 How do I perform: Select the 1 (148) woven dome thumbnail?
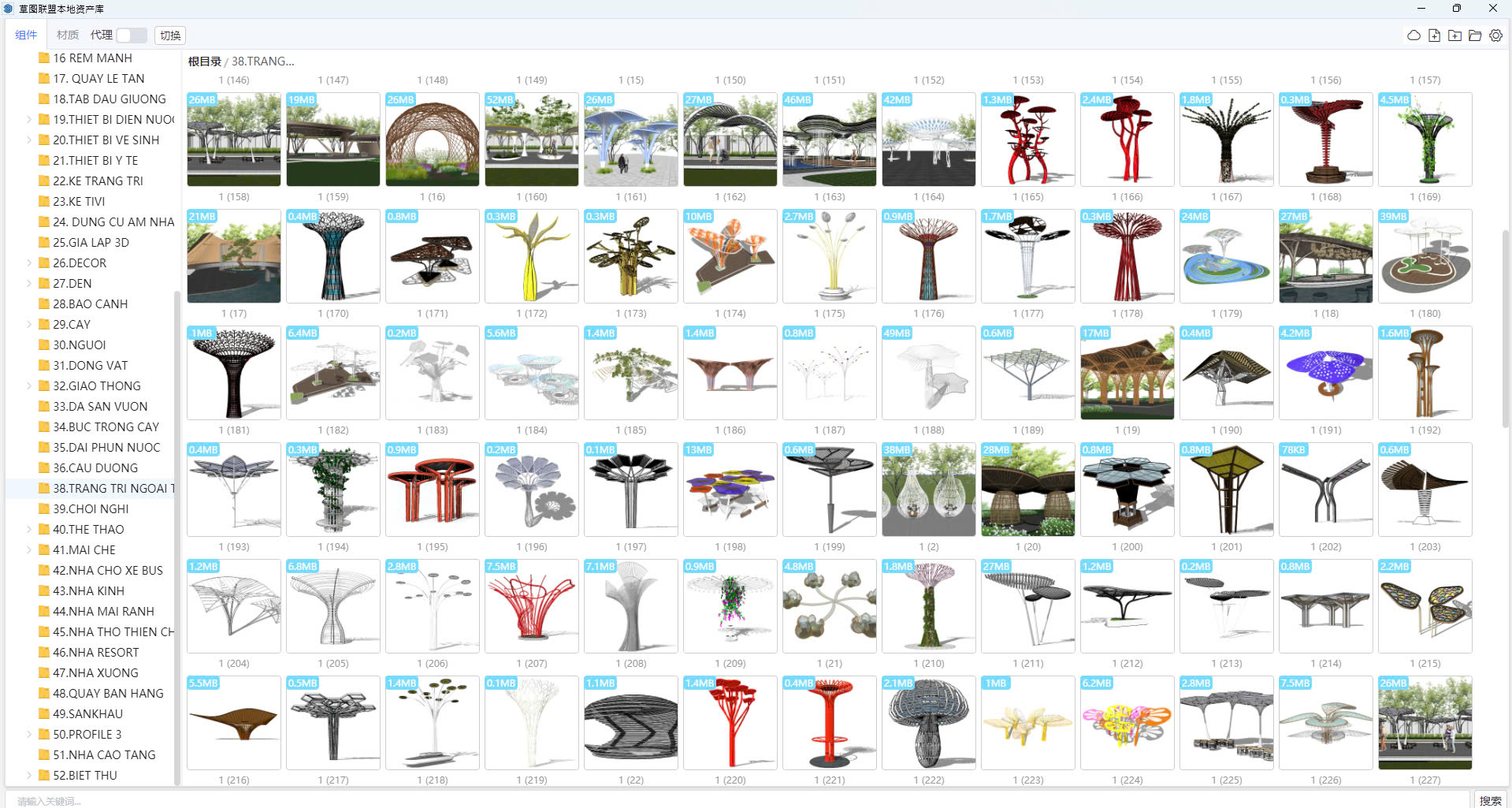[x=432, y=140]
